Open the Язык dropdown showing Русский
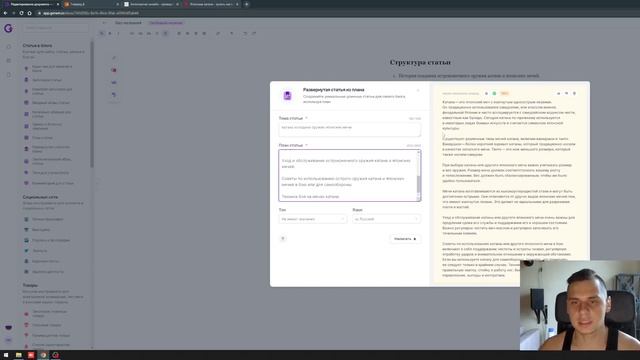 (x=386, y=219)
